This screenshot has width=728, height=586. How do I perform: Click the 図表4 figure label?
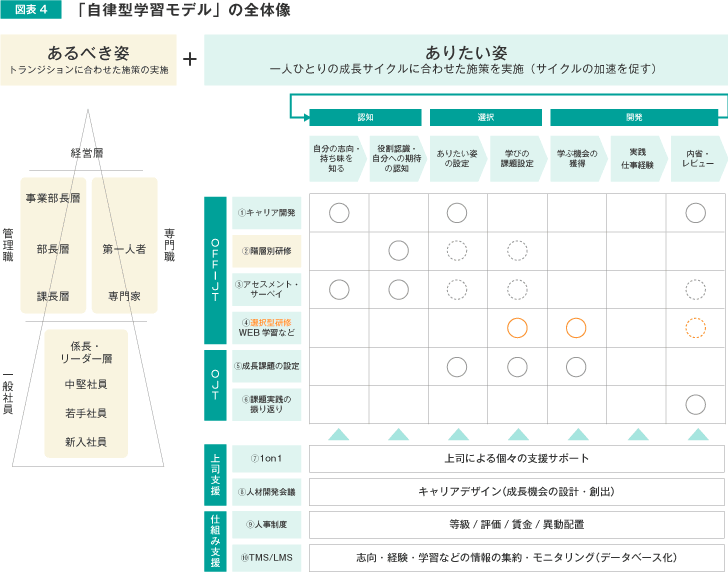(31, 9)
